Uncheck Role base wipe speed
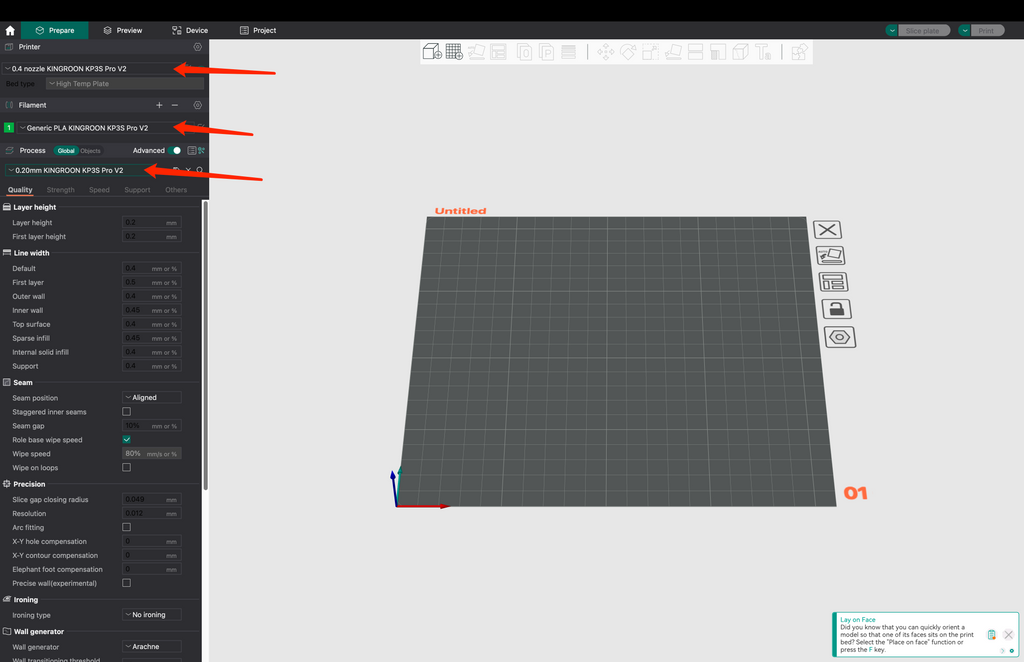 126,440
